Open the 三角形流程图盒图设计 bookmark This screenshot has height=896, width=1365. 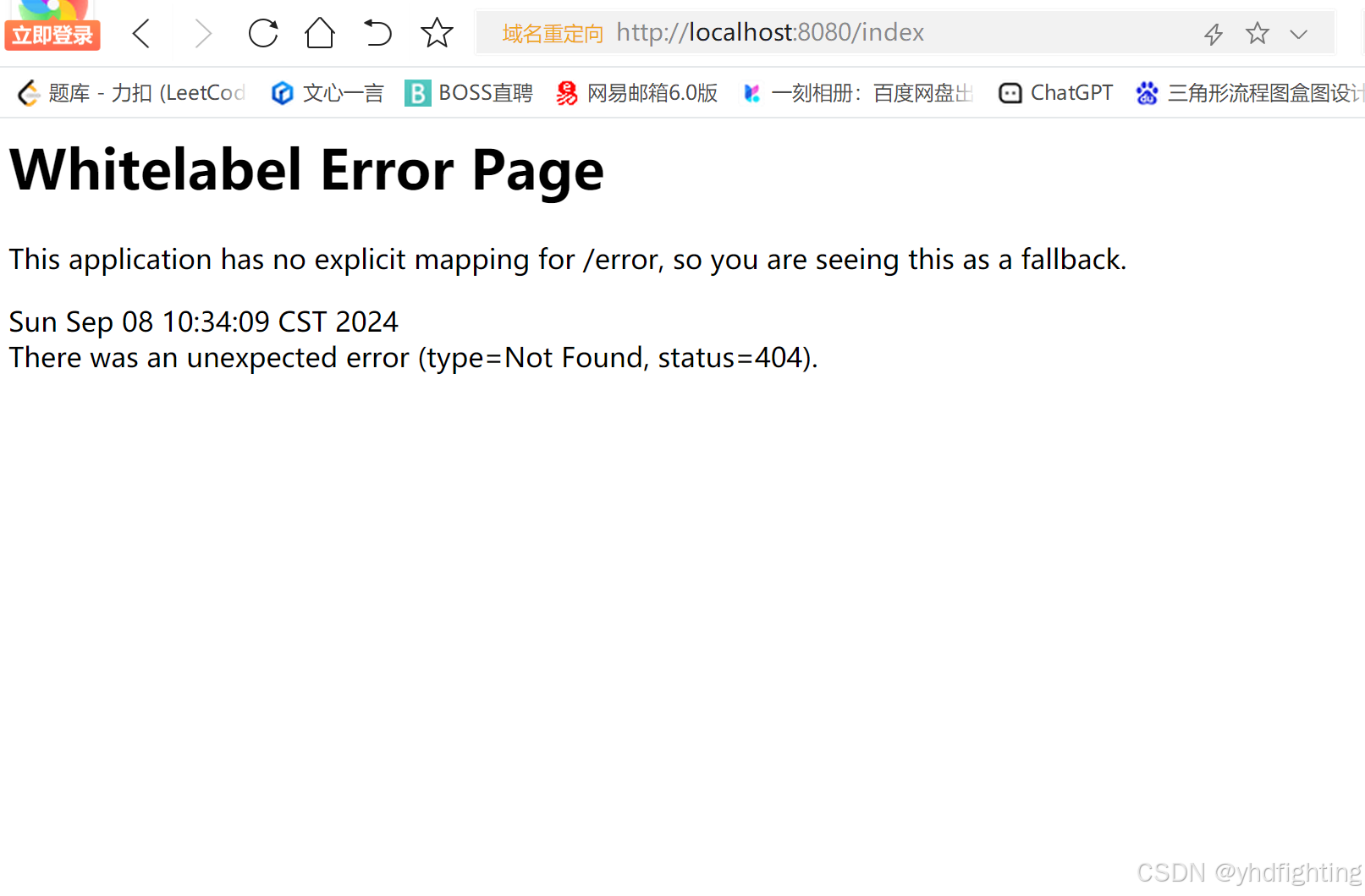pos(1246,92)
